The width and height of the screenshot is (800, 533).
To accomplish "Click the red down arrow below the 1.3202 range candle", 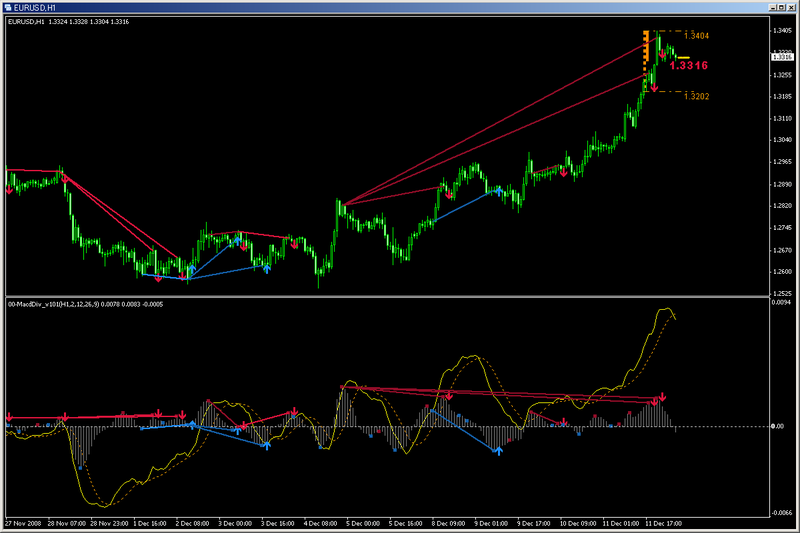I will [x=654, y=87].
